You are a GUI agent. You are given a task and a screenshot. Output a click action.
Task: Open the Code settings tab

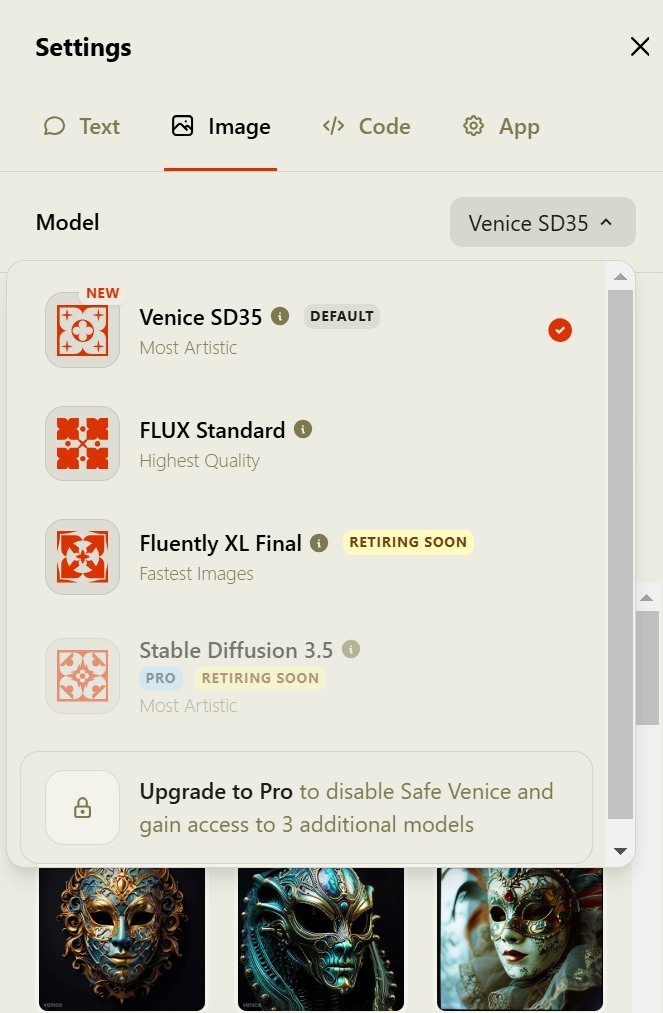366,127
